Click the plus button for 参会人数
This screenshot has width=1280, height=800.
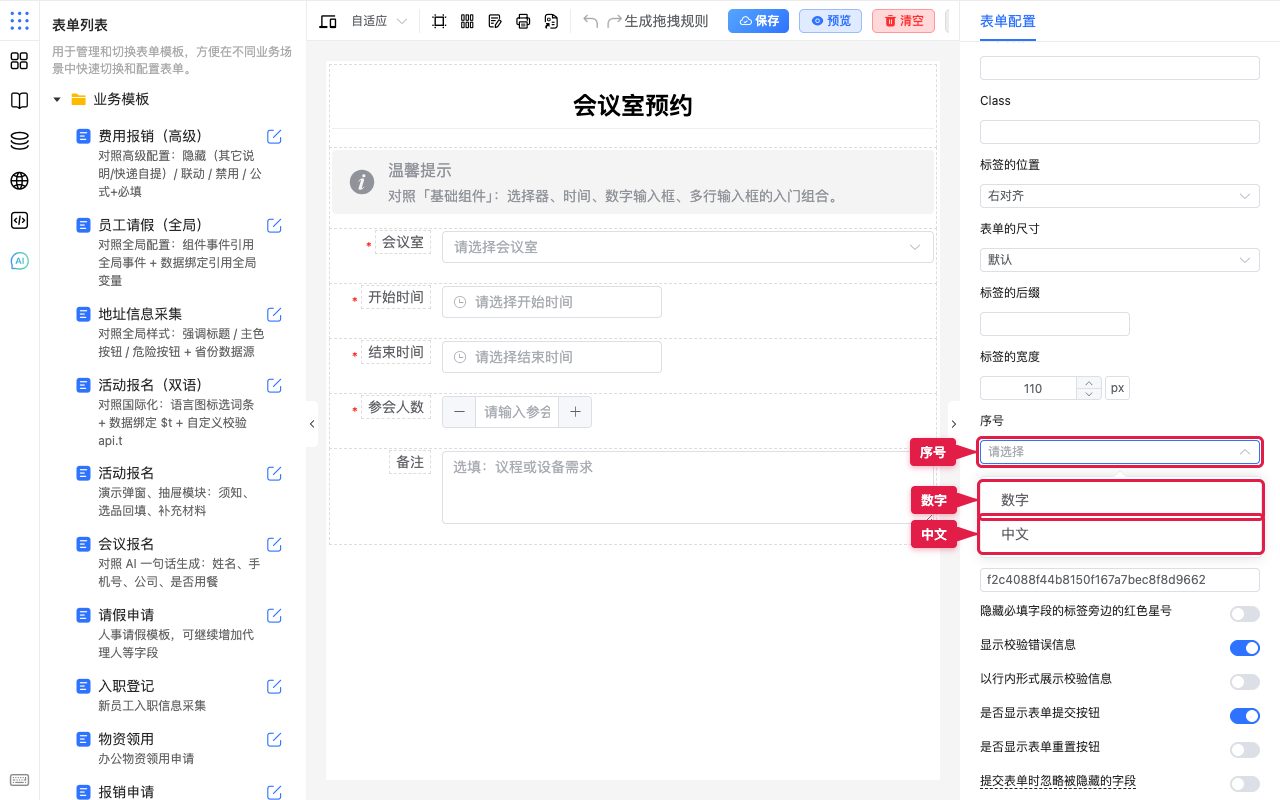pyautogui.click(x=575, y=412)
